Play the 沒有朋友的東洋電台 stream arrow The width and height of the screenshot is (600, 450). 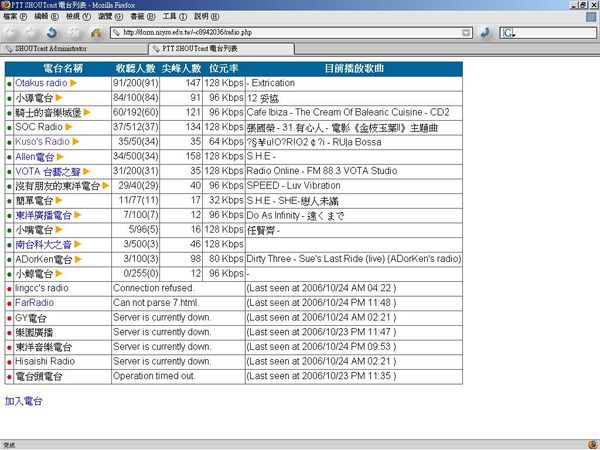coord(106,186)
